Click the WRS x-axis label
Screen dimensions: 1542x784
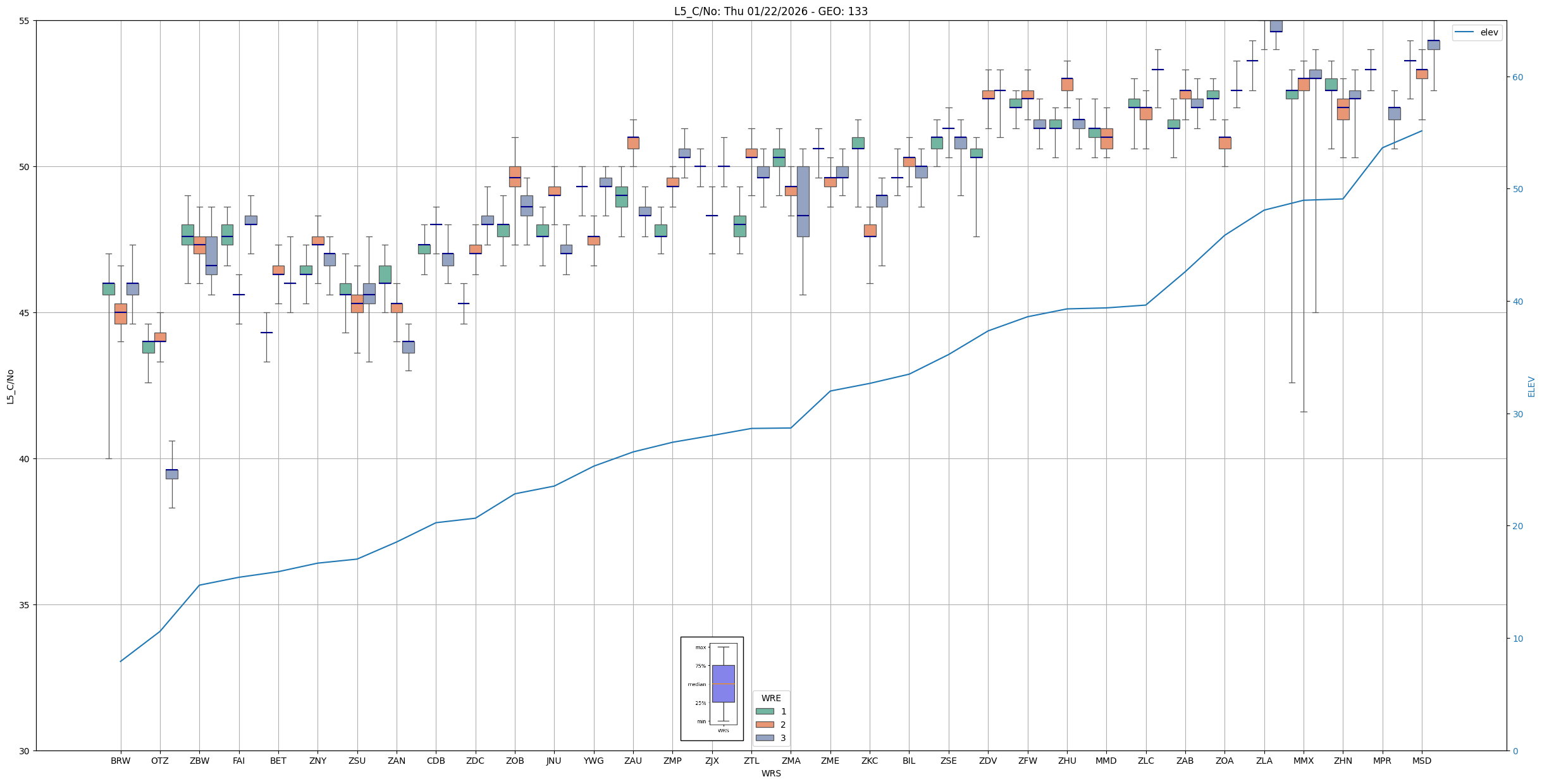tap(770, 773)
